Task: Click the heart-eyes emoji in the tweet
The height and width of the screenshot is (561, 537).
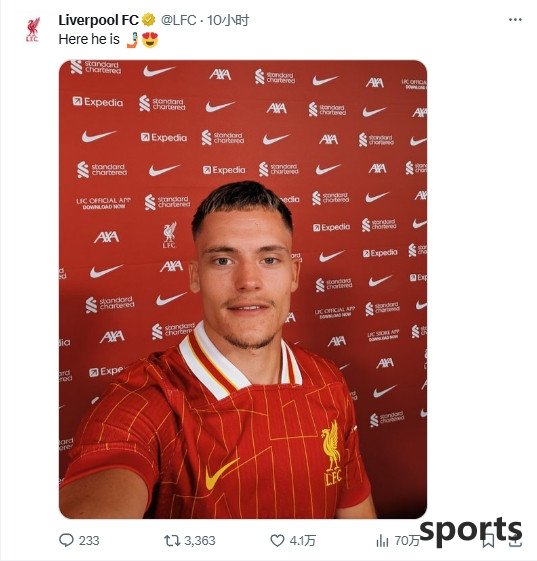Action: [x=150, y=39]
